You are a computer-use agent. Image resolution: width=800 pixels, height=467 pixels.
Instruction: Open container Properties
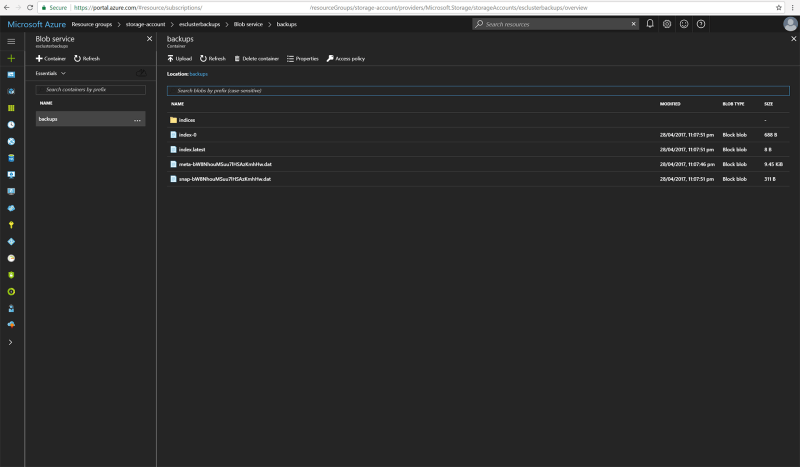click(303, 59)
